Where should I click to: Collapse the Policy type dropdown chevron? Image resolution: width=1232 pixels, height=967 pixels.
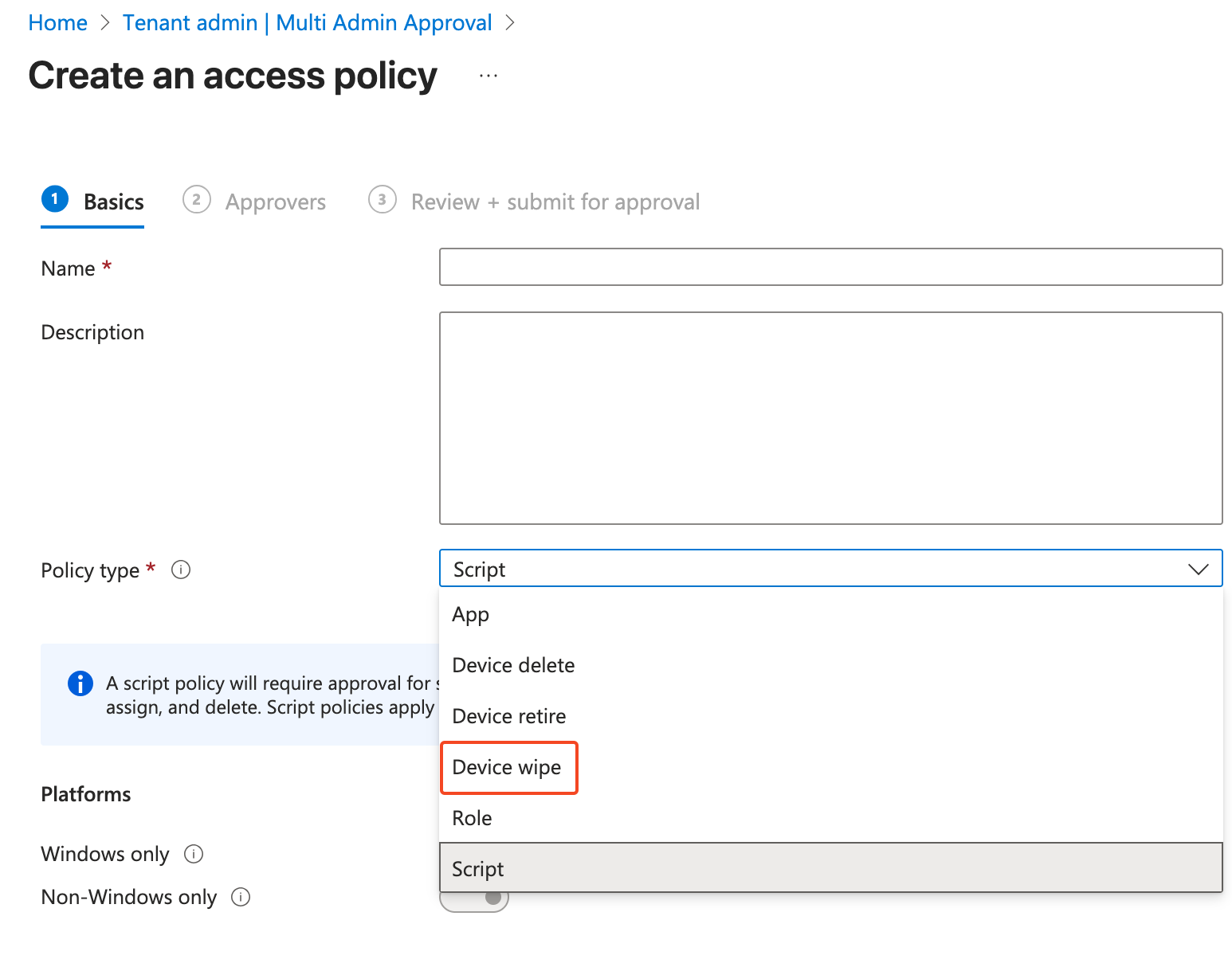pos(1198,570)
